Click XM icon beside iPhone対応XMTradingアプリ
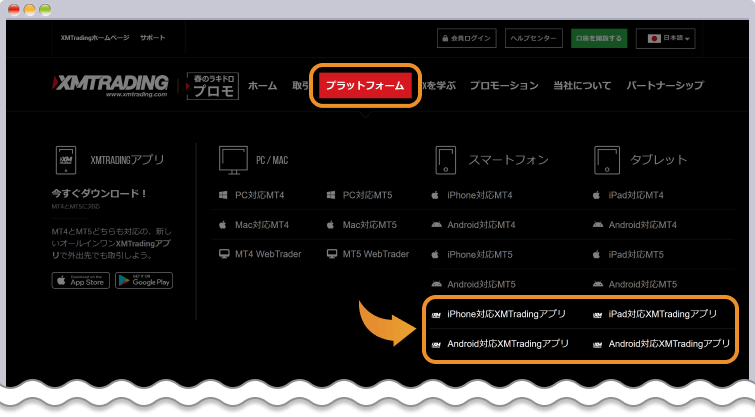The height and width of the screenshot is (417, 755). [x=436, y=315]
